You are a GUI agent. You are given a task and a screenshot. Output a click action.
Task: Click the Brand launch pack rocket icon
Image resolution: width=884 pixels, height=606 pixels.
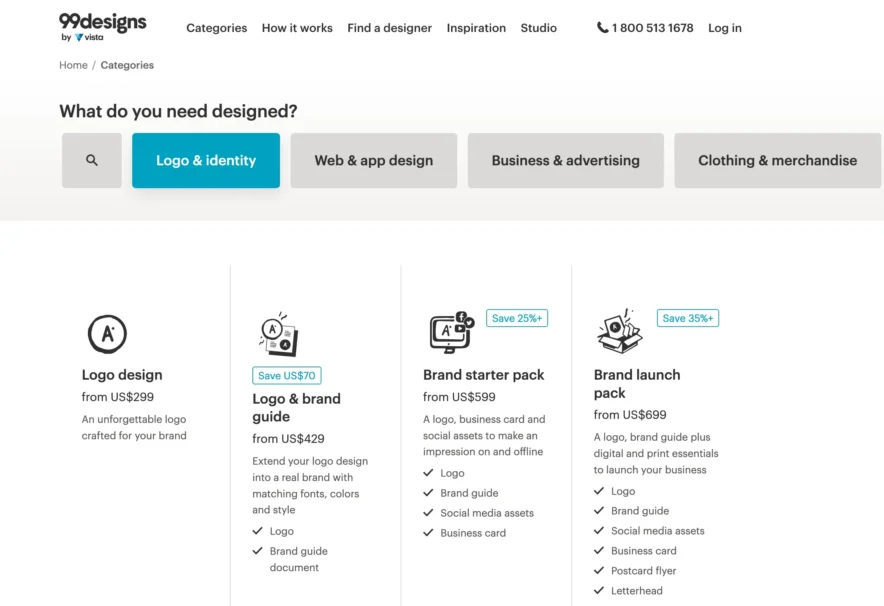(618, 333)
